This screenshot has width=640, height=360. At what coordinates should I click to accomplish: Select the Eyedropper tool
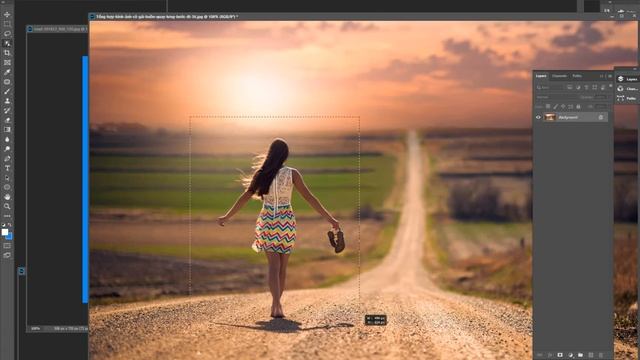coord(7,72)
